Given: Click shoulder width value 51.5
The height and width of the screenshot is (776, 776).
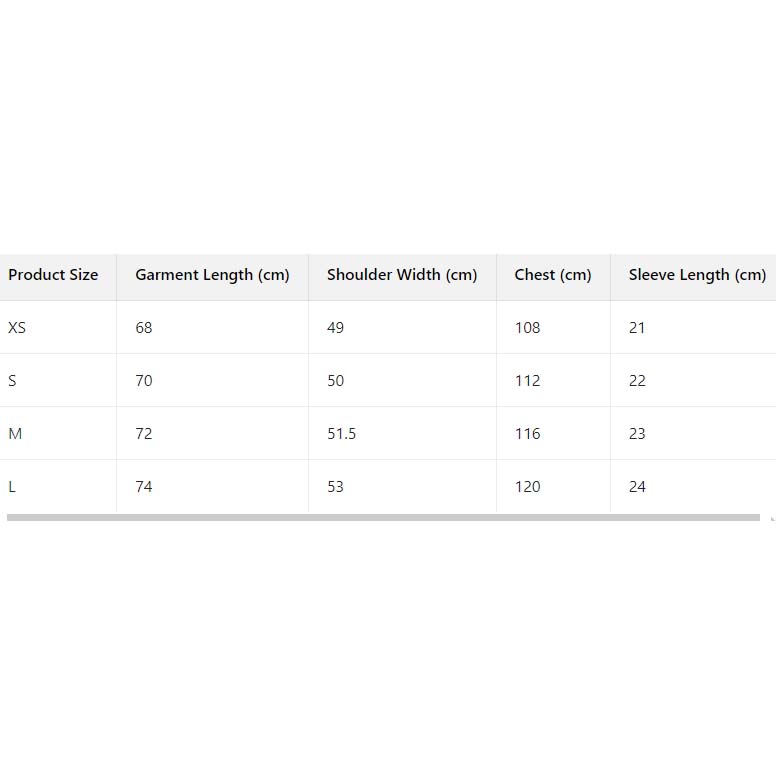Looking at the screenshot, I should click(341, 434).
